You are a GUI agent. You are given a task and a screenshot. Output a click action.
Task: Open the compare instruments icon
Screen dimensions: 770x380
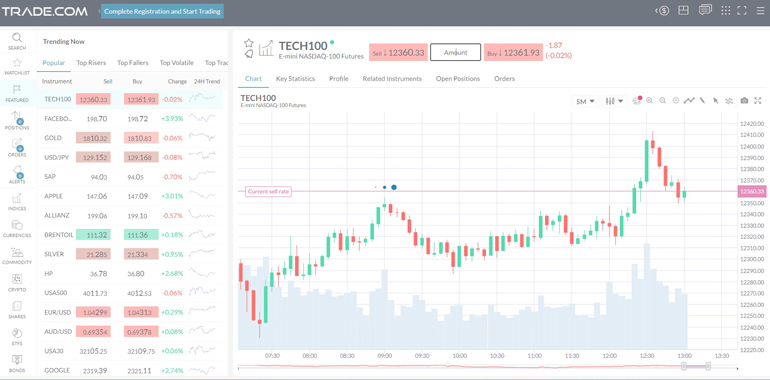(x=729, y=101)
